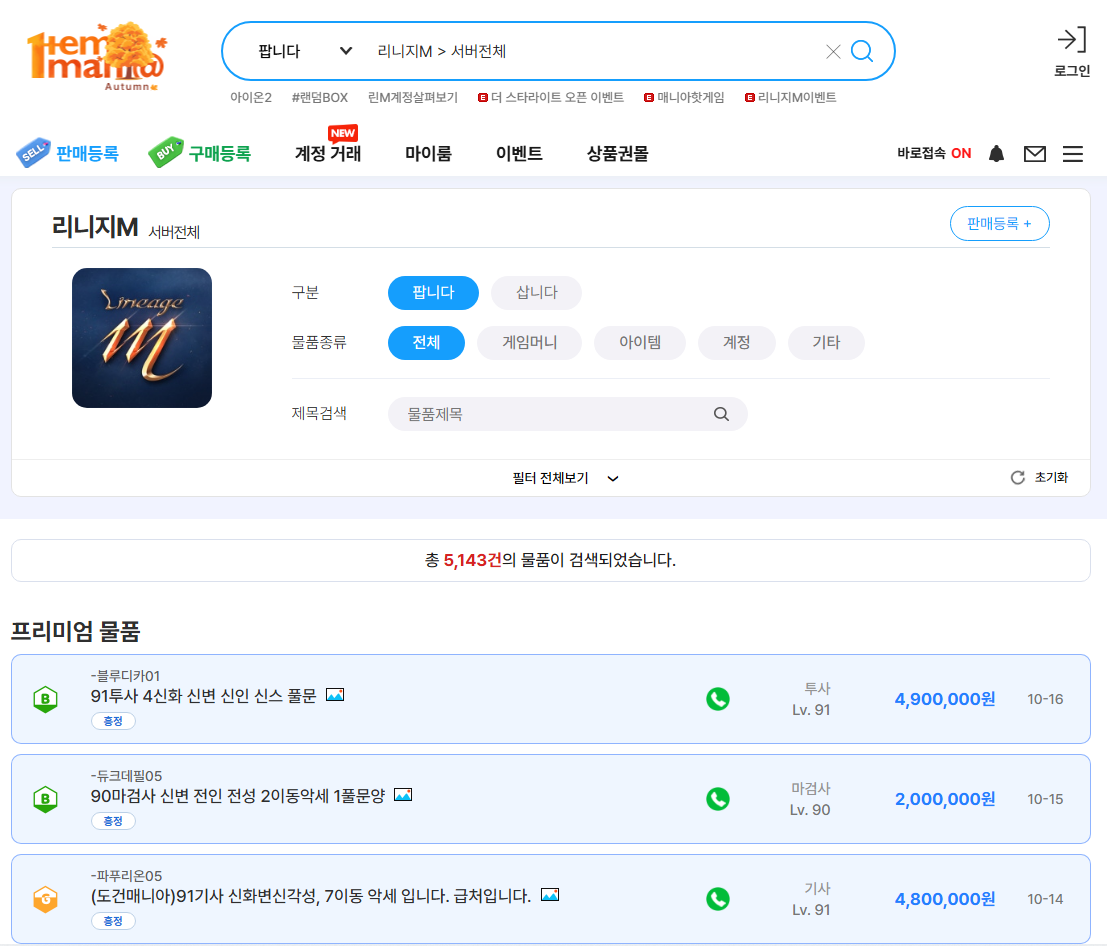Select 게임머니 item type
Viewport: 1107px width, 946px height.
[x=529, y=342]
